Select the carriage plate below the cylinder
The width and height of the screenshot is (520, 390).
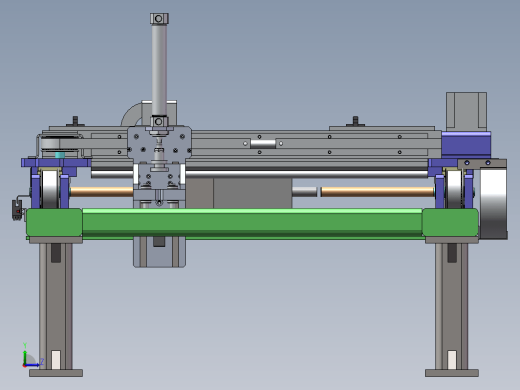click(x=159, y=143)
